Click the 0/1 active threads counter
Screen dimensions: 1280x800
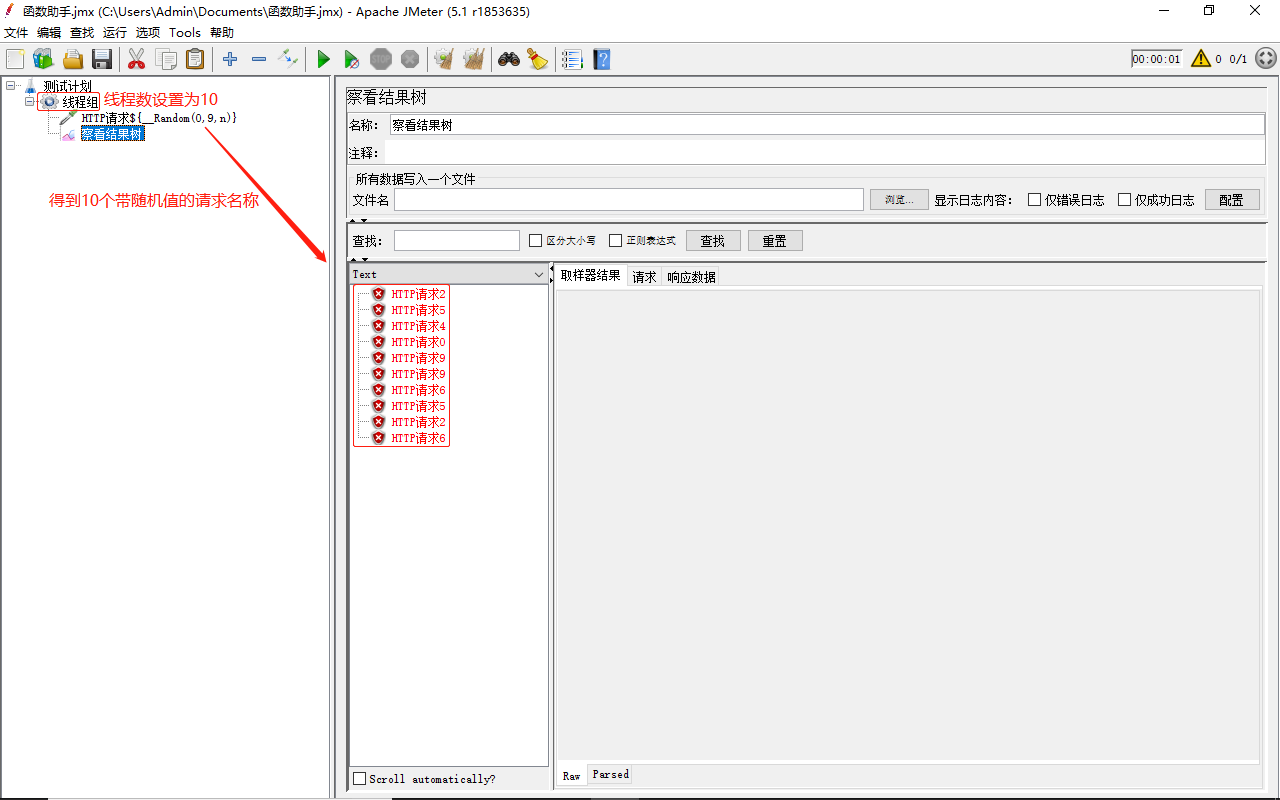[1238, 59]
